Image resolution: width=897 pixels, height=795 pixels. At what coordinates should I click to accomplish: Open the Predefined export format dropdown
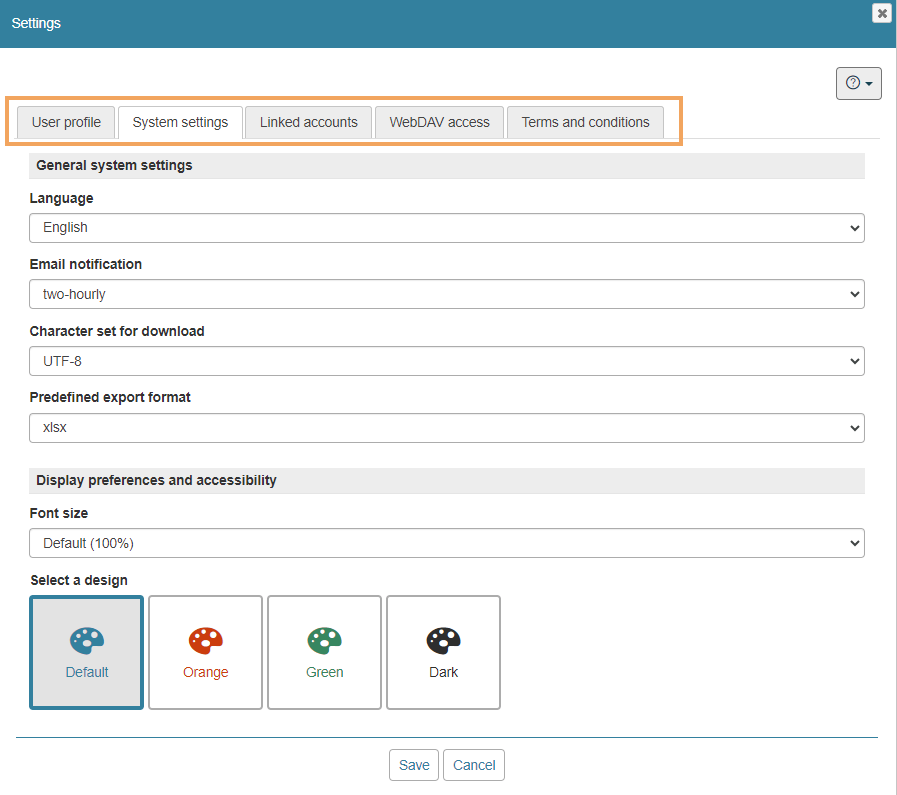point(446,427)
